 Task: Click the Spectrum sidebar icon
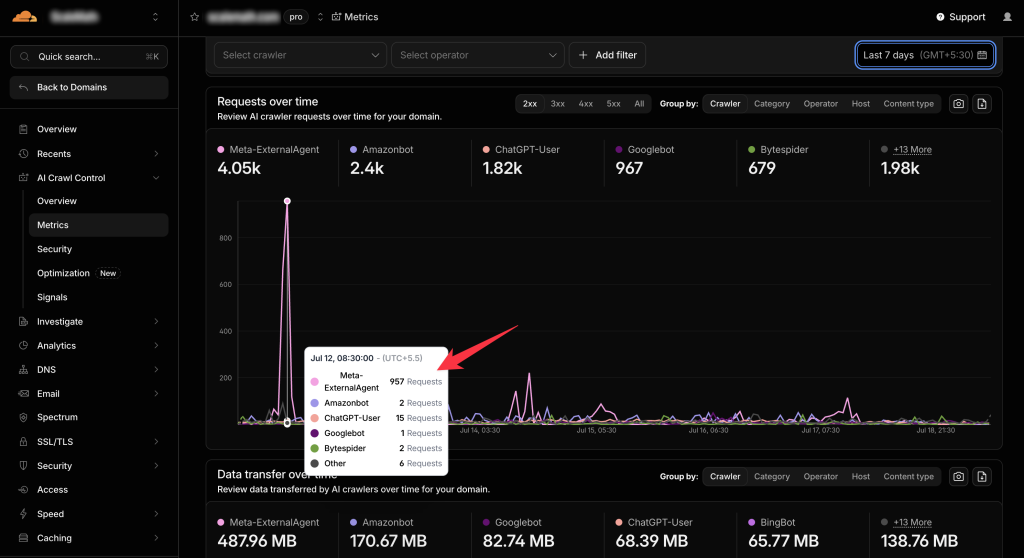24,417
